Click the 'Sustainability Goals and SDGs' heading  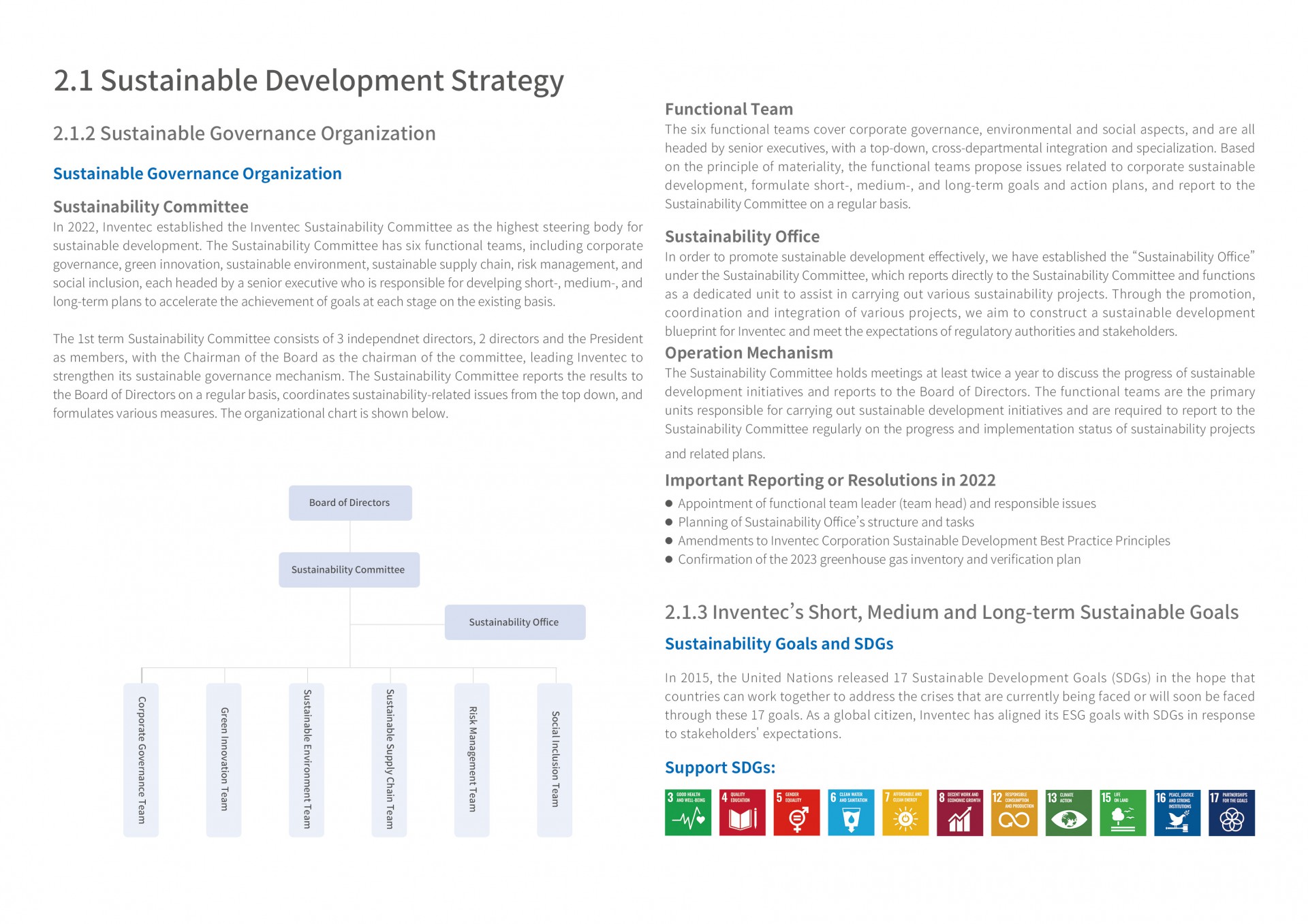click(779, 643)
